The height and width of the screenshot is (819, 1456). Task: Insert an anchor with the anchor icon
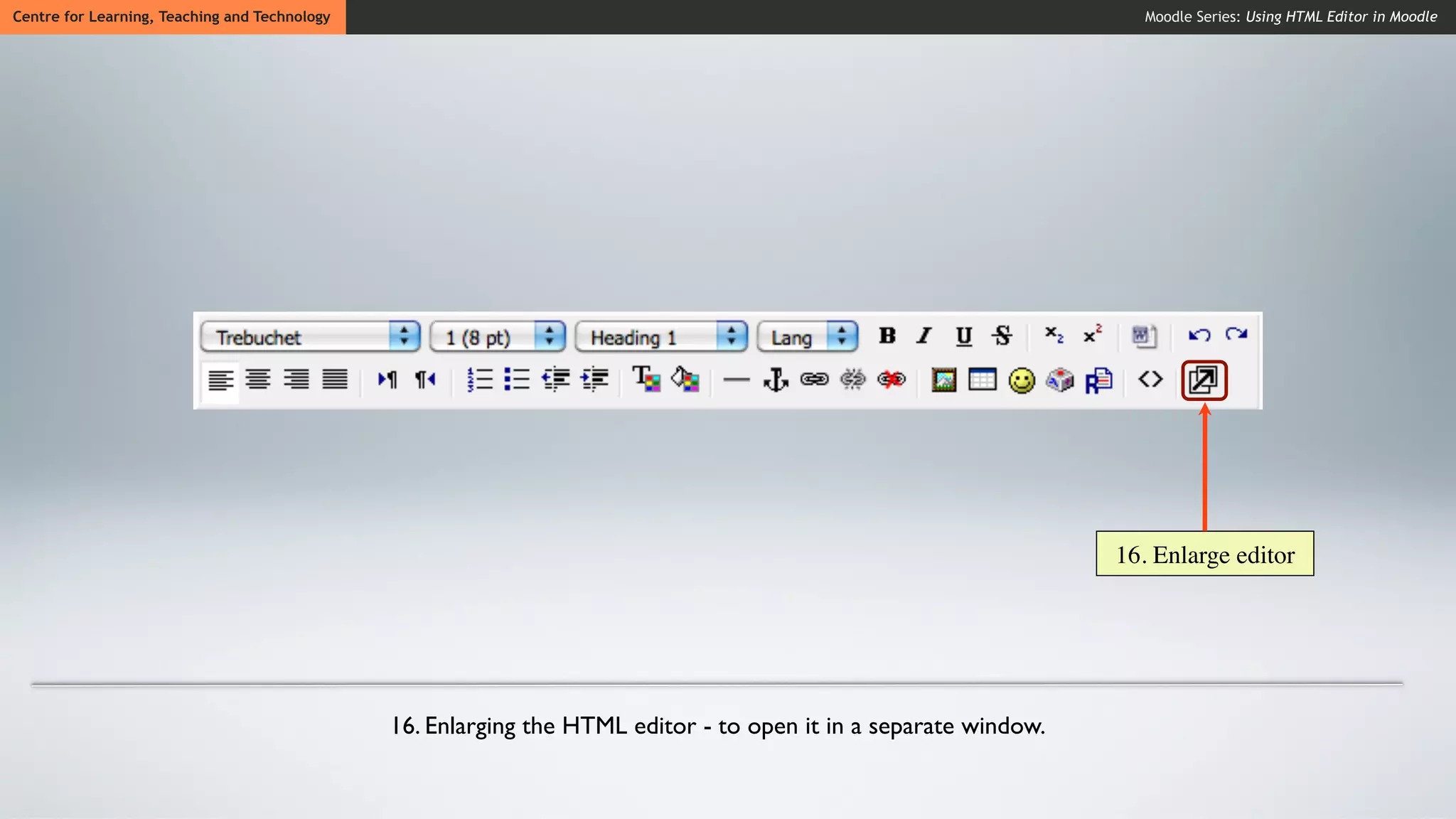(776, 380)
